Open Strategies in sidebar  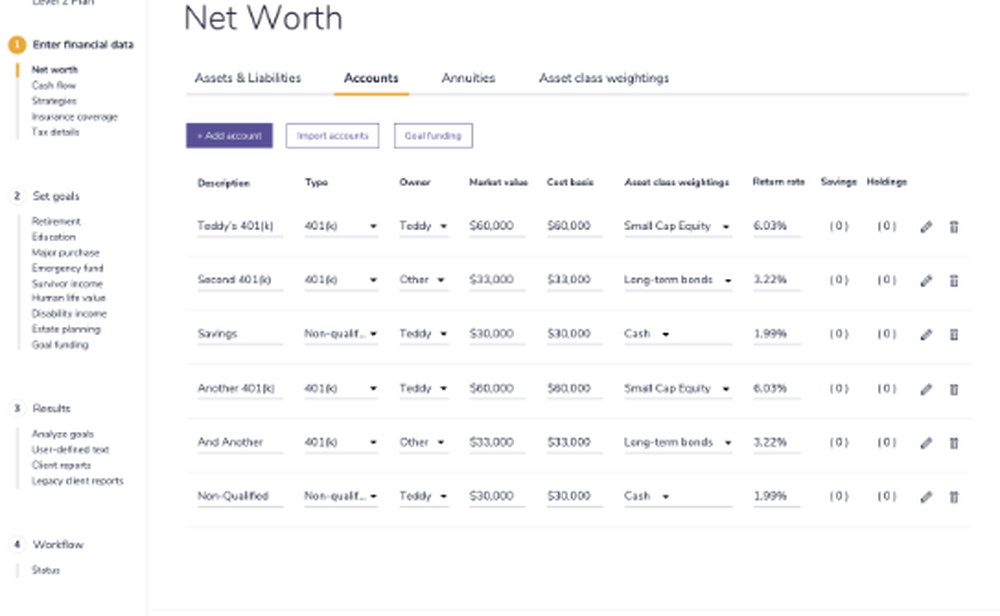pyautogui.click(x=54, y=101)
